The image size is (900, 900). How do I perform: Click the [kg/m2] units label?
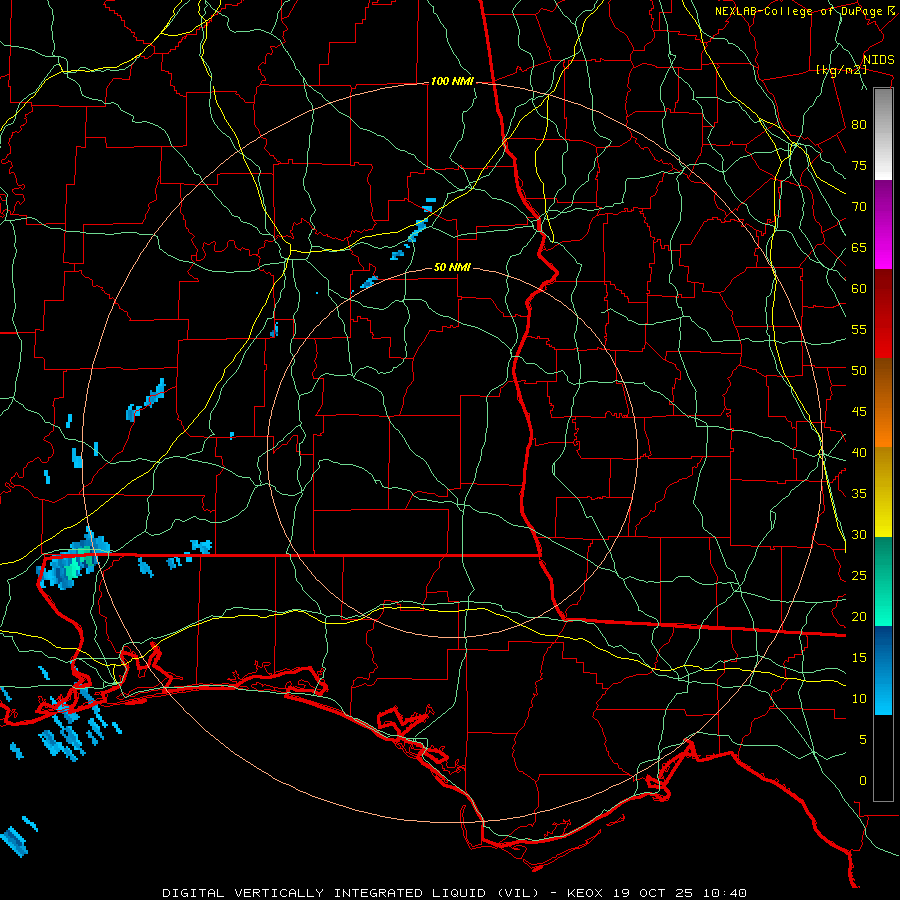[841, 70]
